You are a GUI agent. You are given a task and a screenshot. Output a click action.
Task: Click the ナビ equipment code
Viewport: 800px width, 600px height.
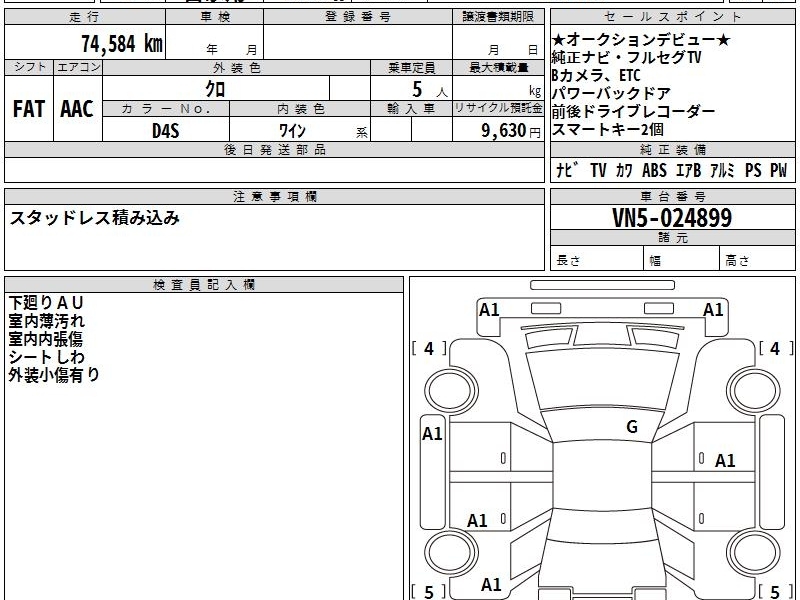coord(567,170)
